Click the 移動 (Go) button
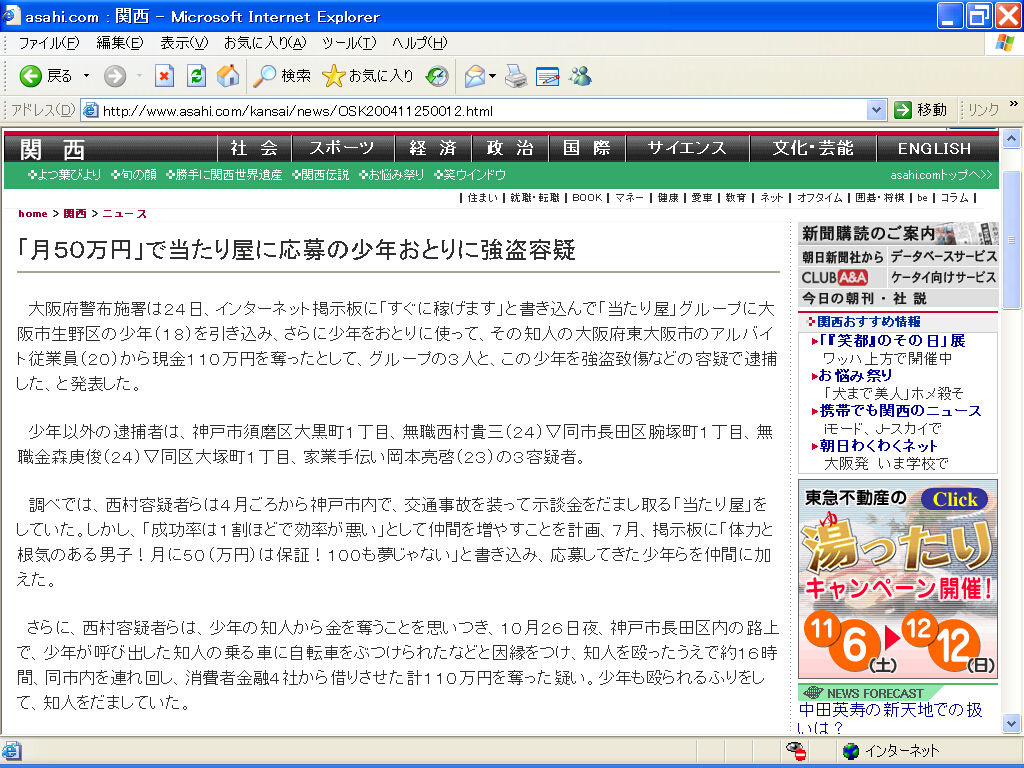The image size is (1024, 768). tap(920, 110)
